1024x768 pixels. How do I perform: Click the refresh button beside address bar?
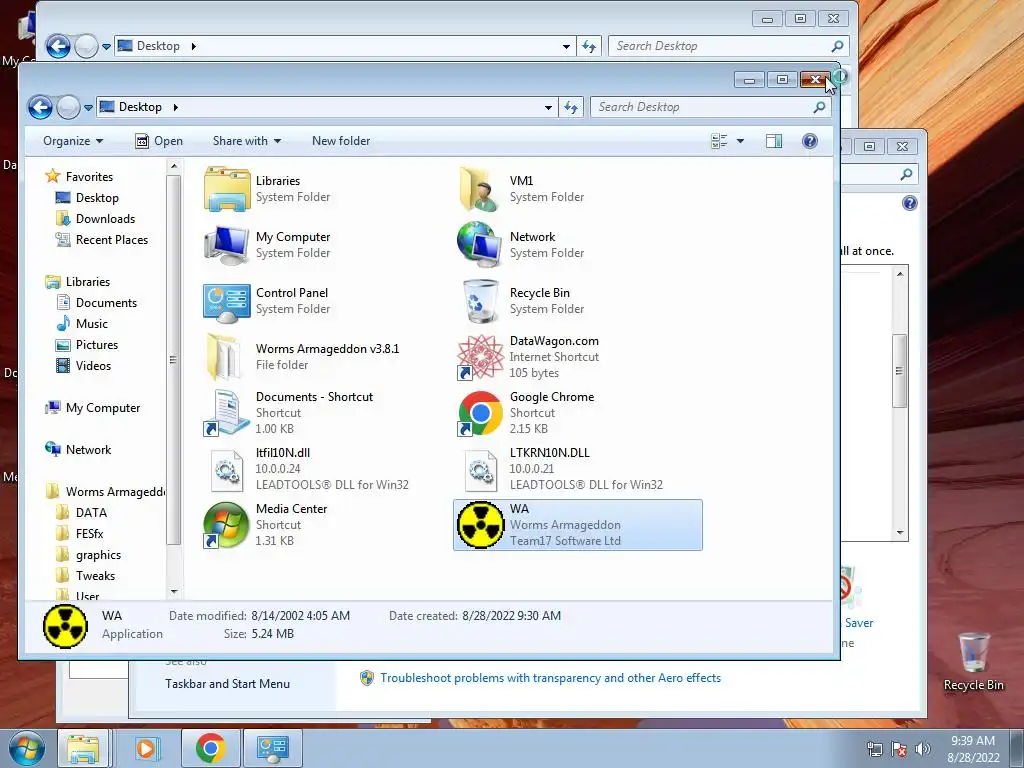tap(571, 107)
